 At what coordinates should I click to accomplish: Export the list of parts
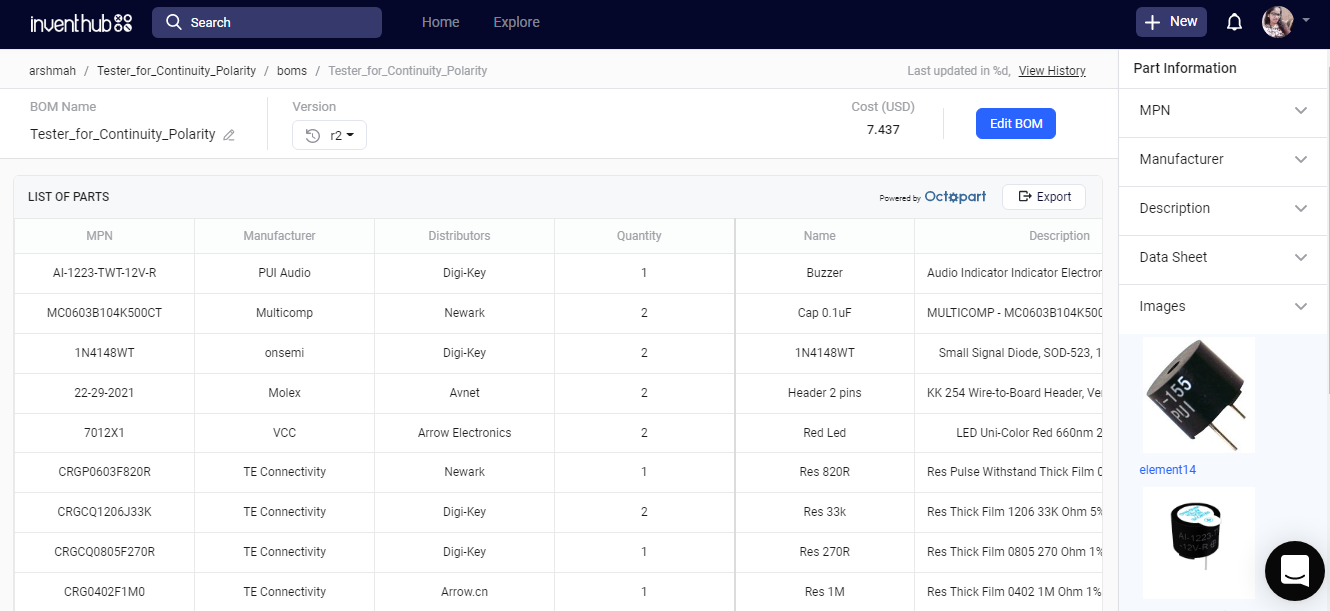(1044, 197)
